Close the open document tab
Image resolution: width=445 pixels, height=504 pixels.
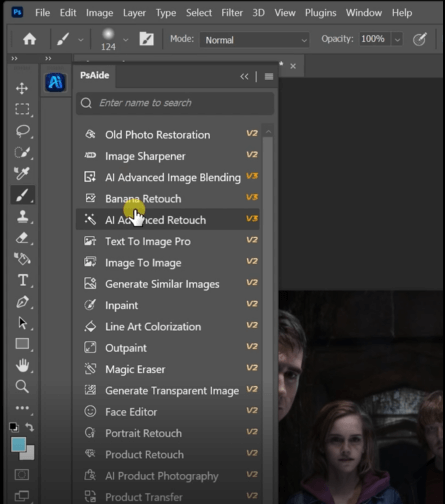(293, 66)
